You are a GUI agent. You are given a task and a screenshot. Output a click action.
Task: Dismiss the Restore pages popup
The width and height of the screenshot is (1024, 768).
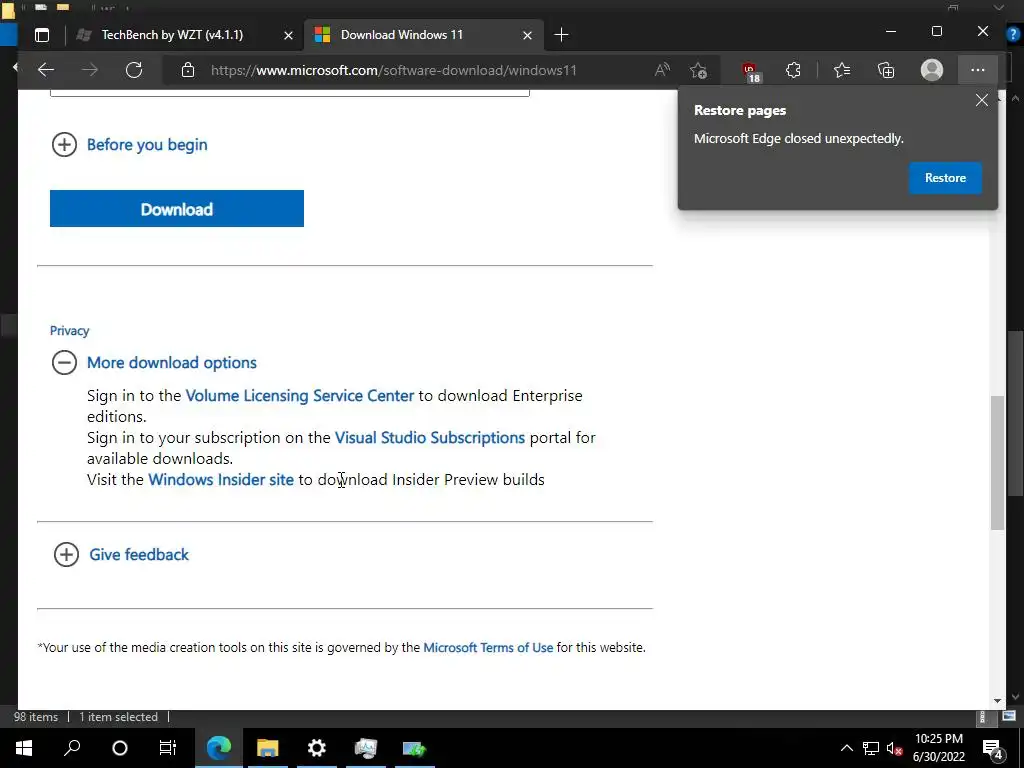(x=982, y=100)
